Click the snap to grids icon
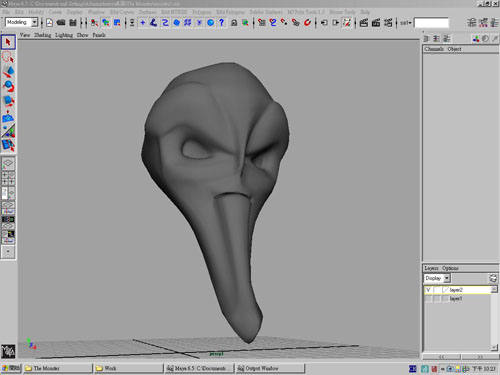This screenshot has width=500, height=375. point(262,23)
